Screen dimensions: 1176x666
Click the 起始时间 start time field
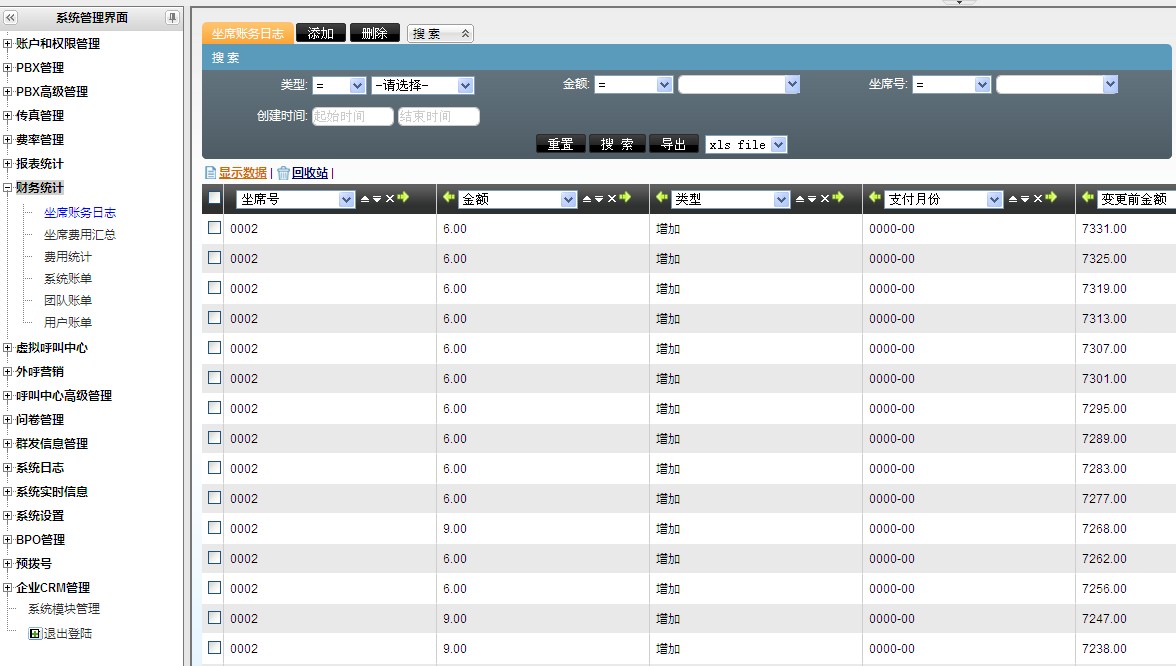pyautogui.click(x=352, y=117)
